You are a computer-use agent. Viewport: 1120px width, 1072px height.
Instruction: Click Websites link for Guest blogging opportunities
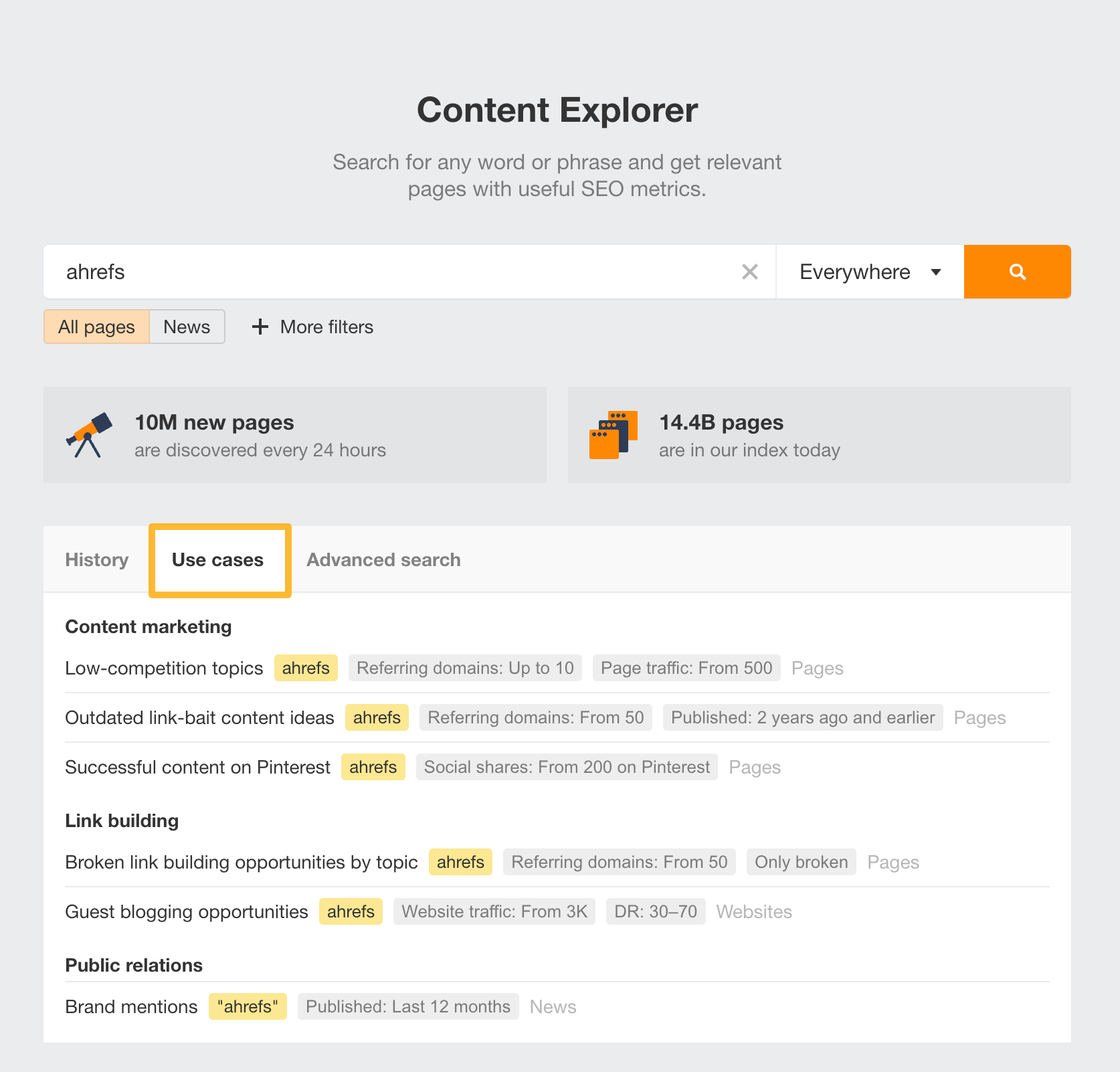753,911
